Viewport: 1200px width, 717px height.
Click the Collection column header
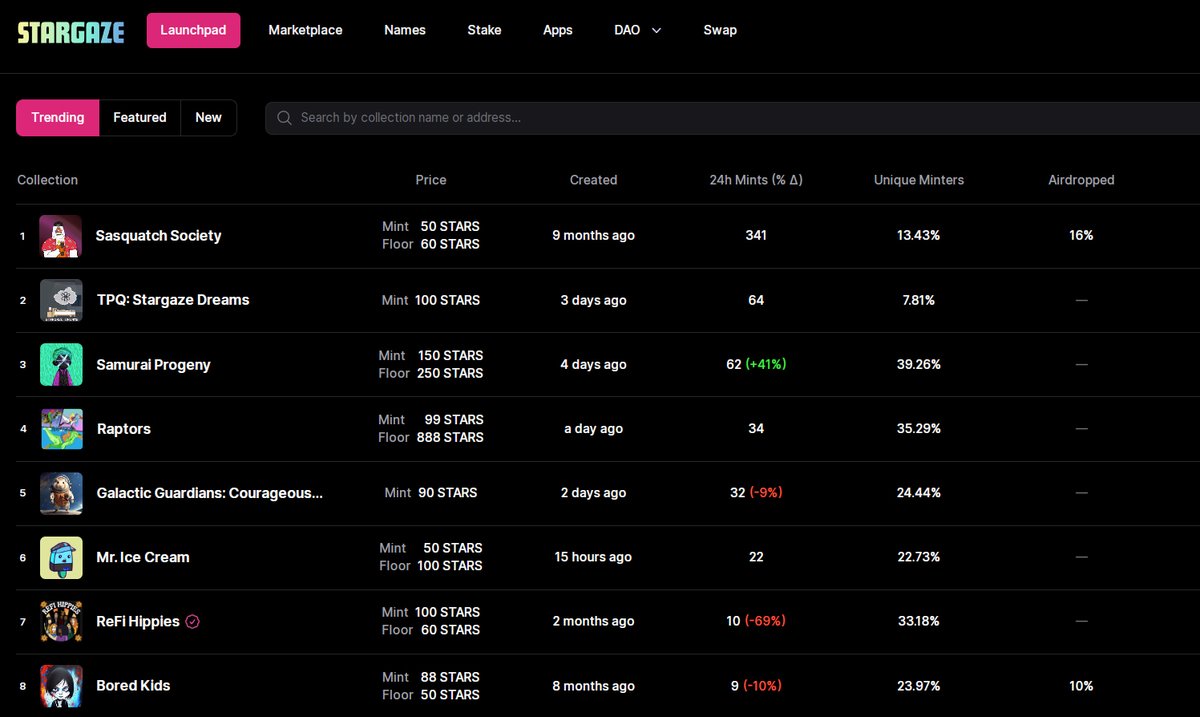47,180
